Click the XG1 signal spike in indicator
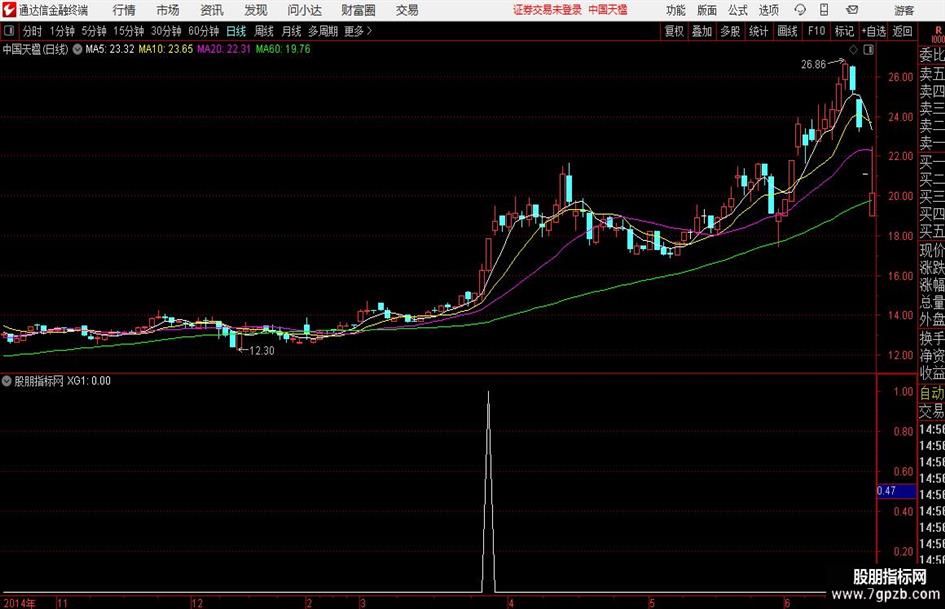 pos(488,491)
